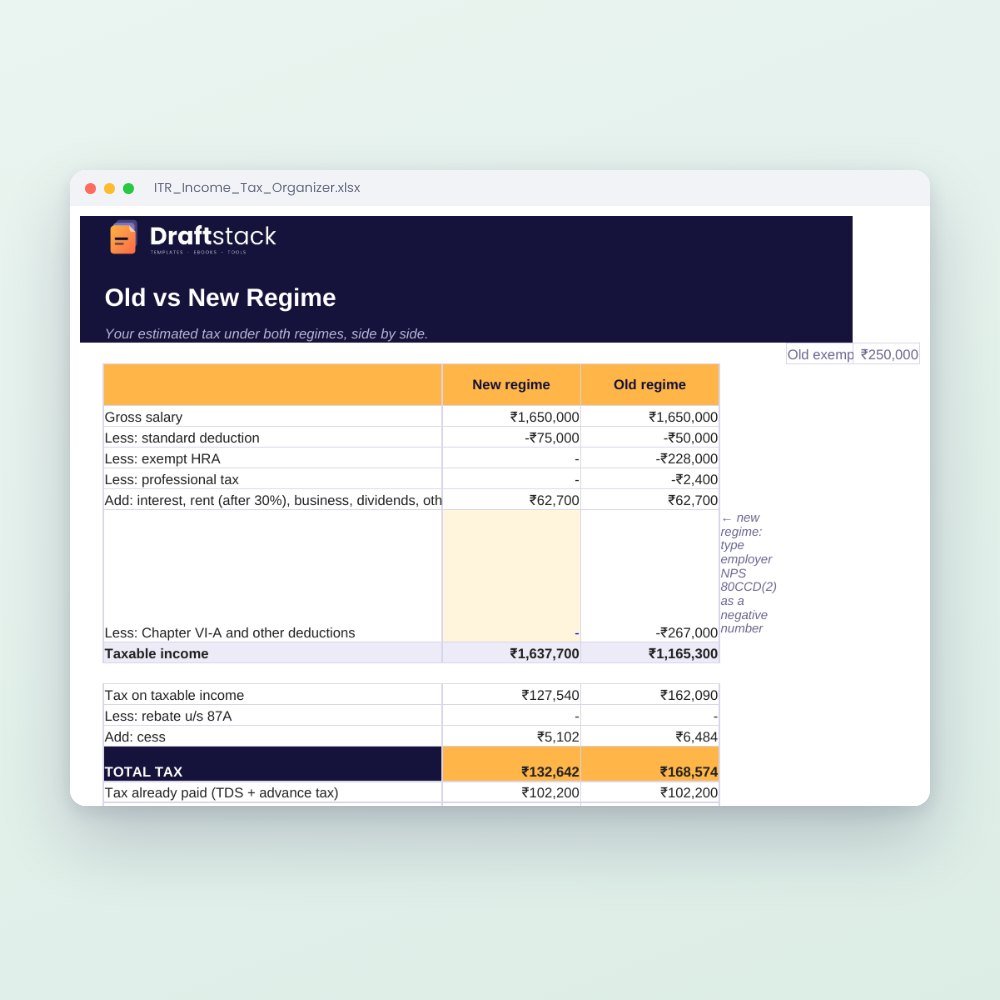1000x1000 pixels.
Task: Click the ITR_Income_Tax_Organizer.xlsx file title
Action: 257,188
